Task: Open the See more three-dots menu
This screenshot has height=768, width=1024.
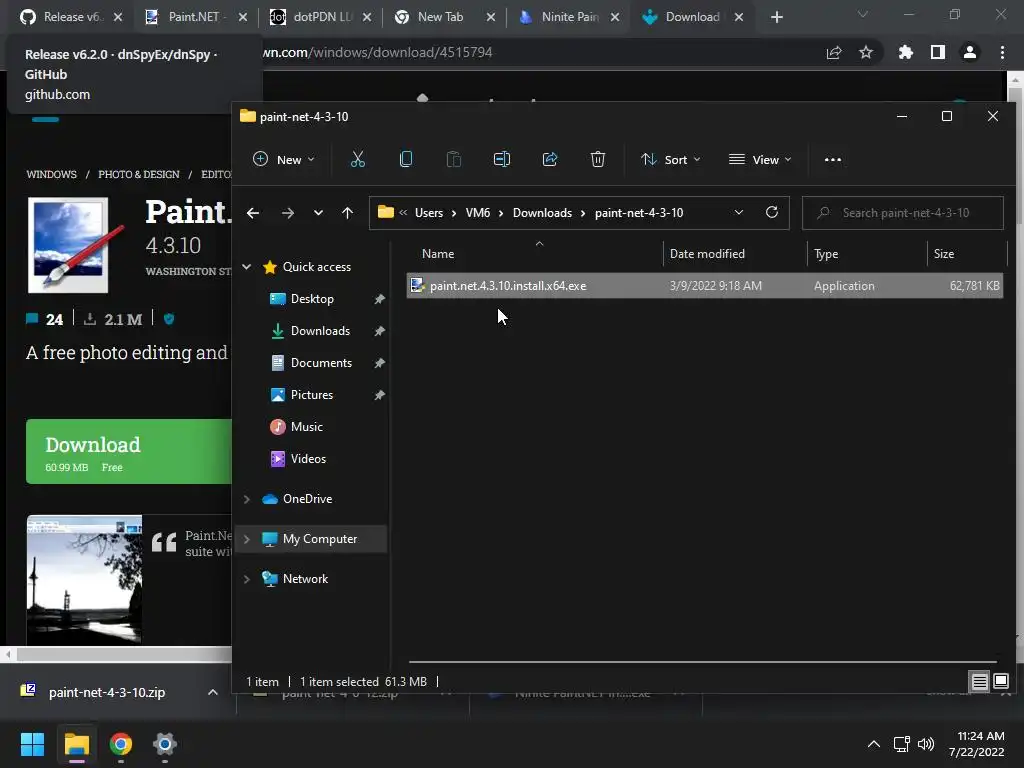Action: (x=833, y=159)
